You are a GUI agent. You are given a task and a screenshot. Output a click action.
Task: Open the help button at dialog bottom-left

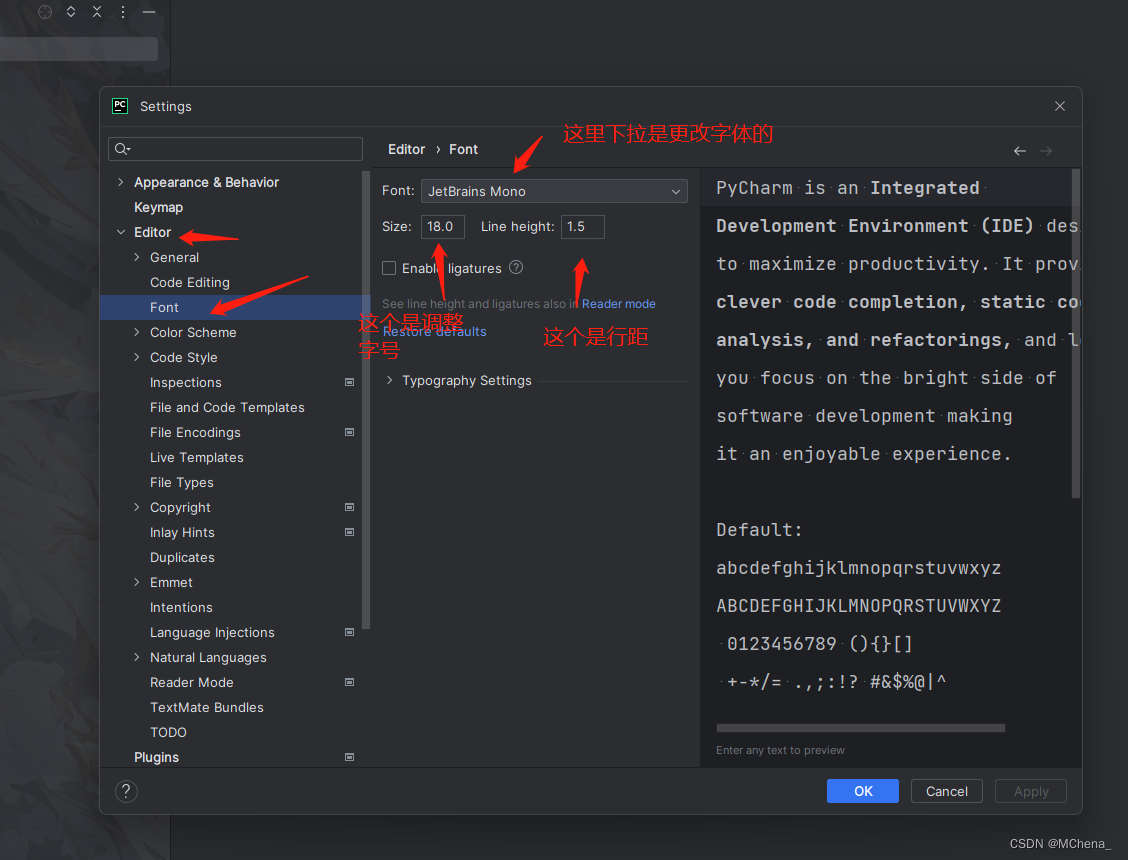126,791
